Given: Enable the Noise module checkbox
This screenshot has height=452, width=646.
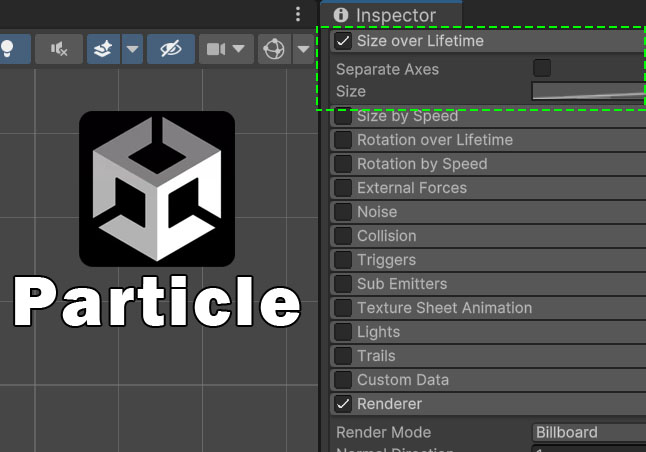Looking at the screenshot, I should [343, 212].
